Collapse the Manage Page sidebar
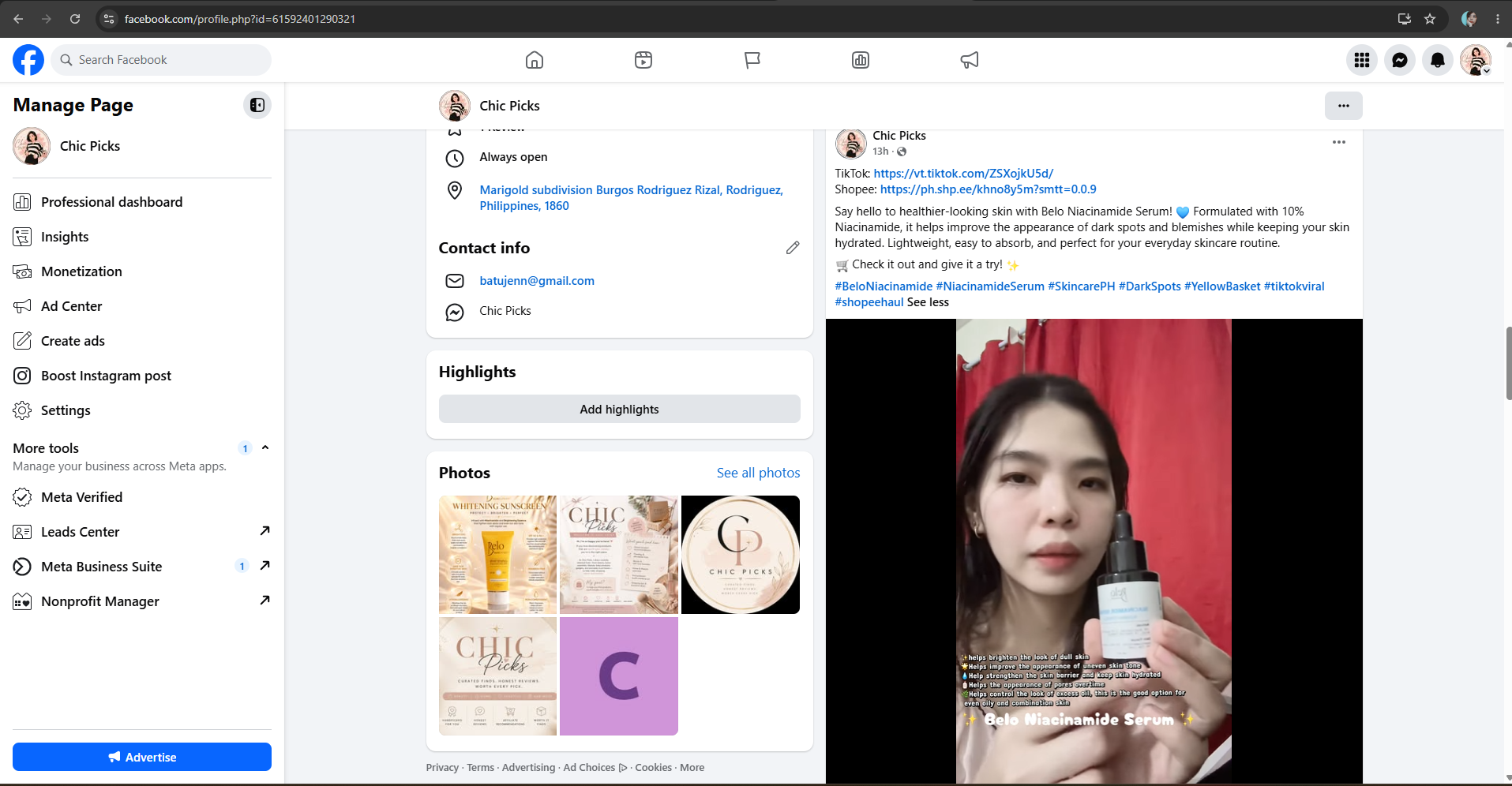Image resolution: width=1512 pixels, height=786 pixels. [x=257, y=105]
